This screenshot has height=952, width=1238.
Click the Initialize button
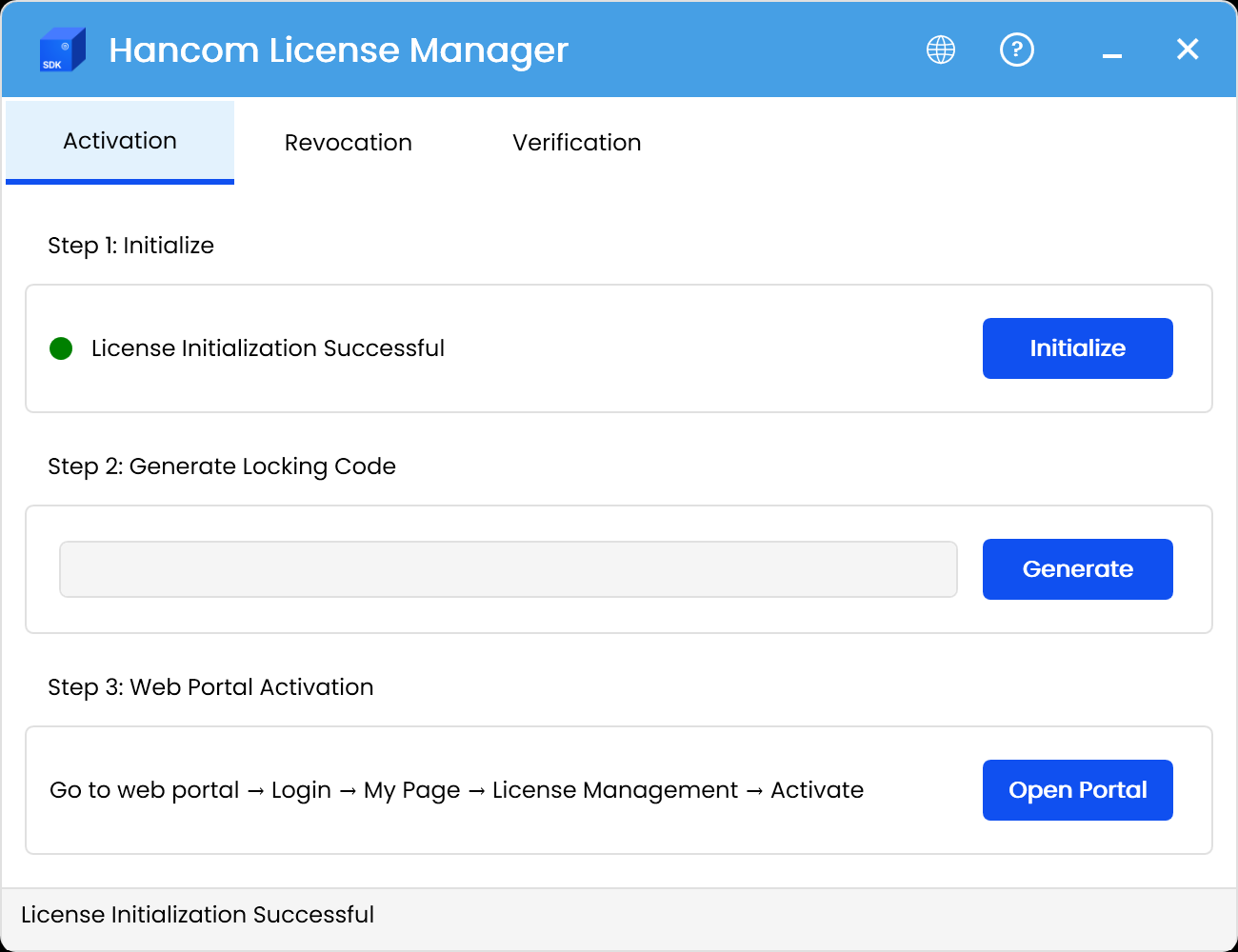coord(1077,348)
